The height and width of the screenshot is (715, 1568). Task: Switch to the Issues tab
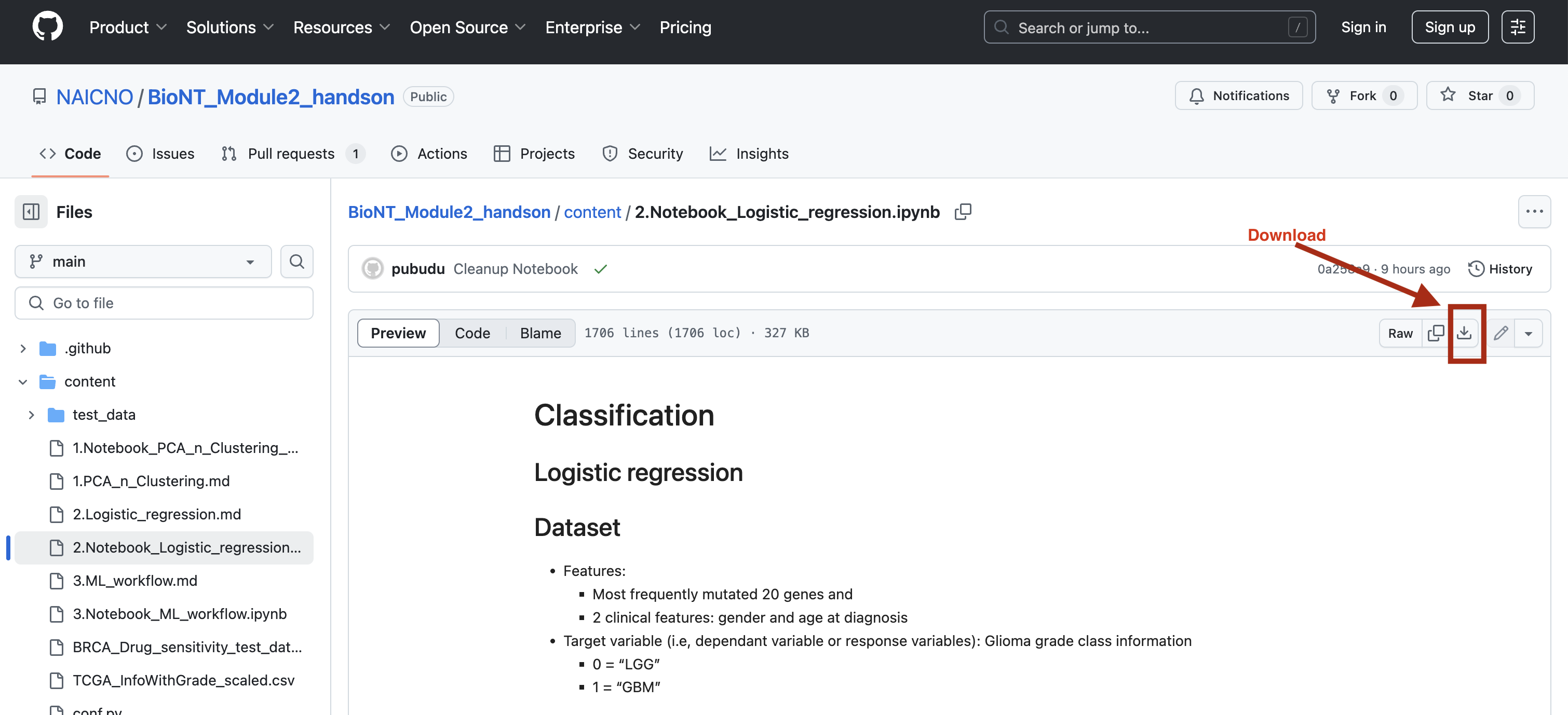160,154
